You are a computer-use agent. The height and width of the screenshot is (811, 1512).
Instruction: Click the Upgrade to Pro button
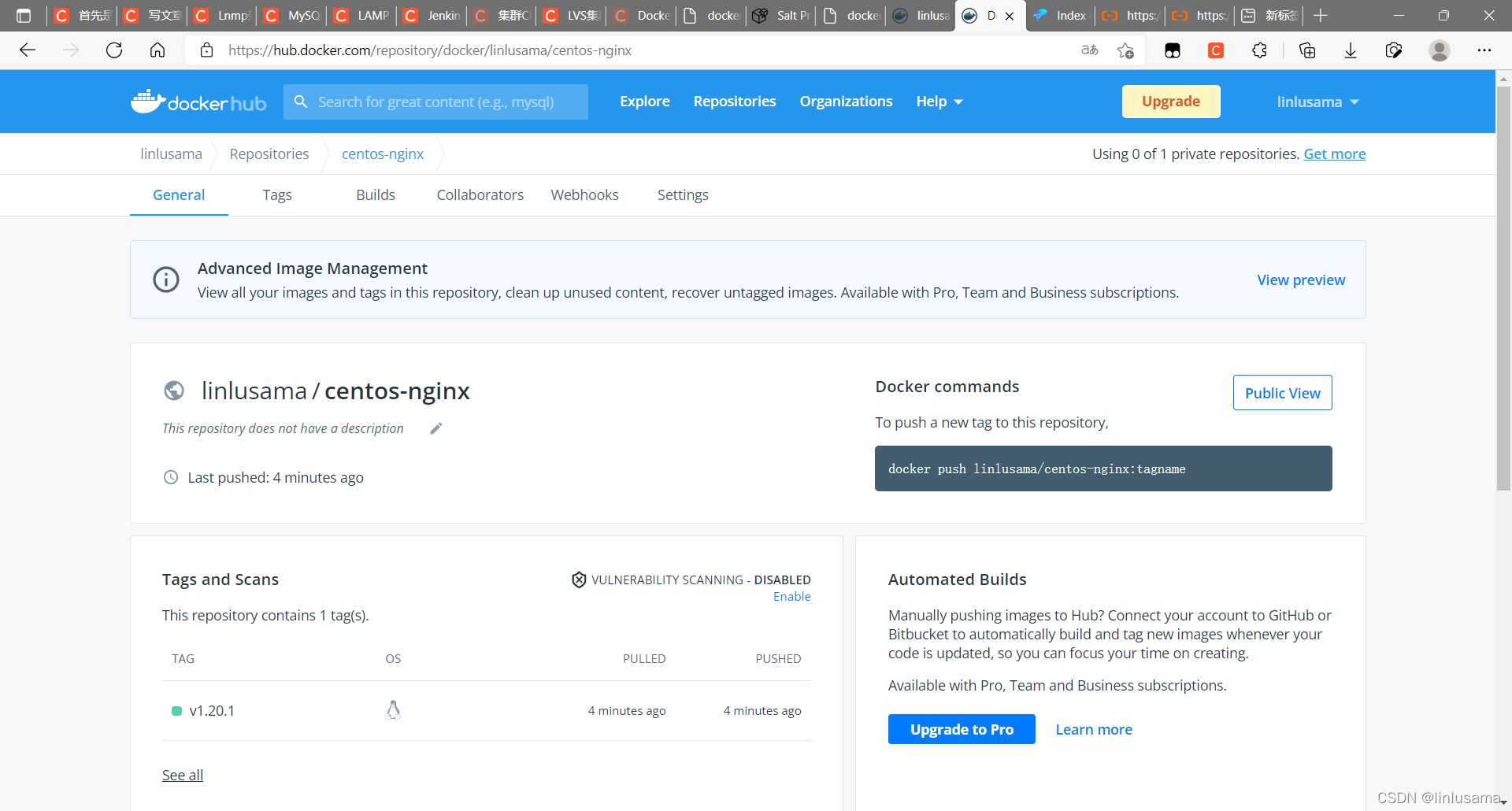pyautogui.click(x=962, y=729)
